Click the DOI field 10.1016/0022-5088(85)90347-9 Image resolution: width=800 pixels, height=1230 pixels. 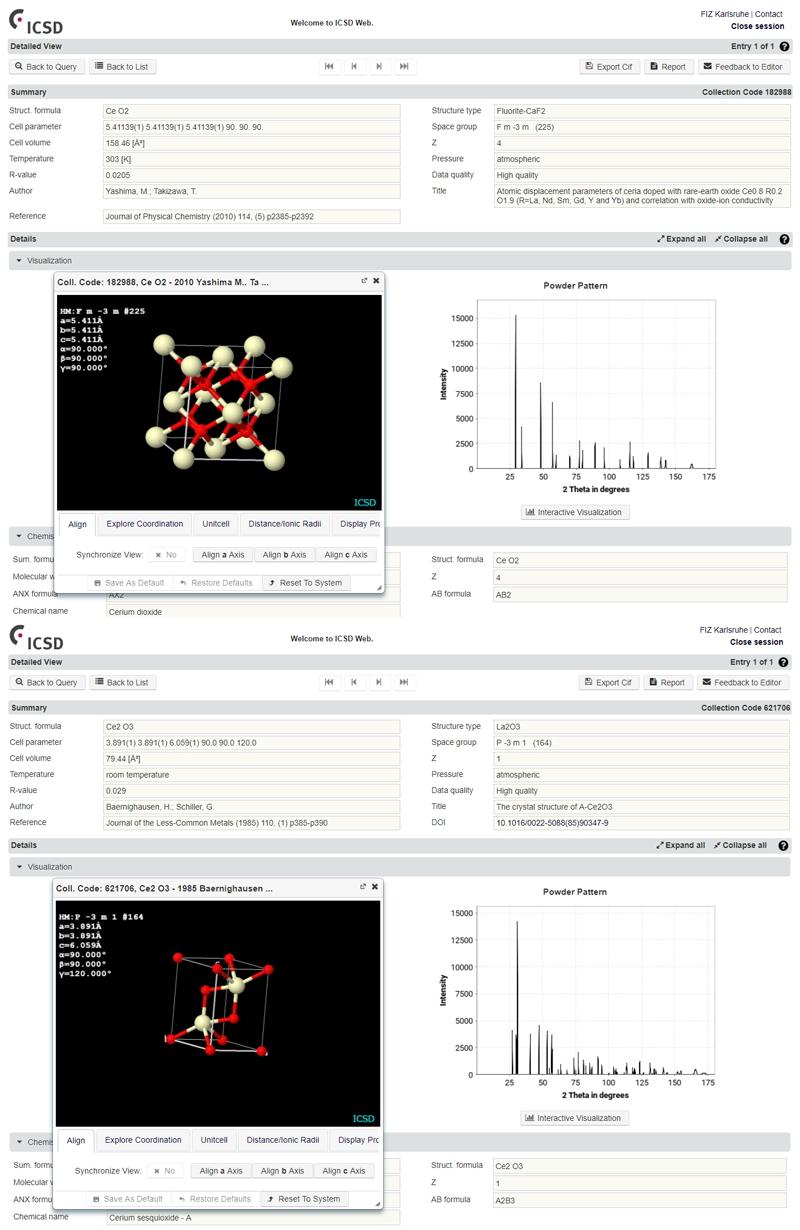[641, 823]
